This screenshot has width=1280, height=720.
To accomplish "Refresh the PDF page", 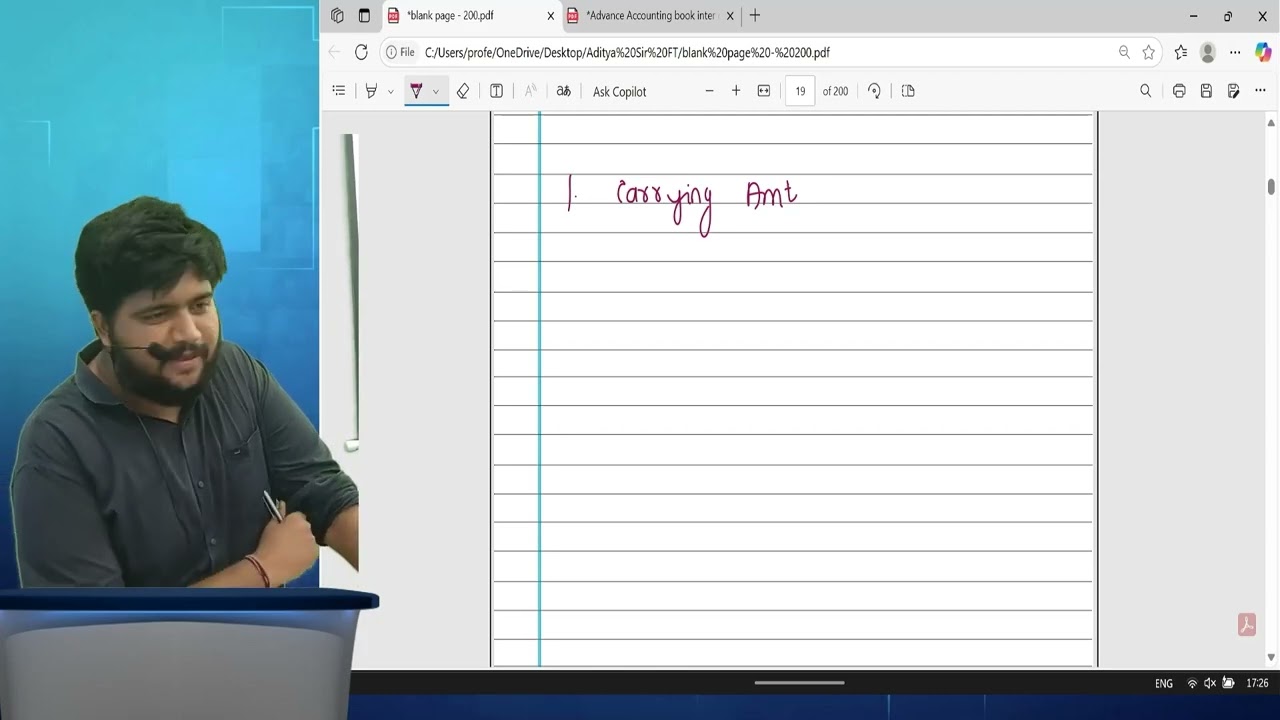I will (361, 52).
